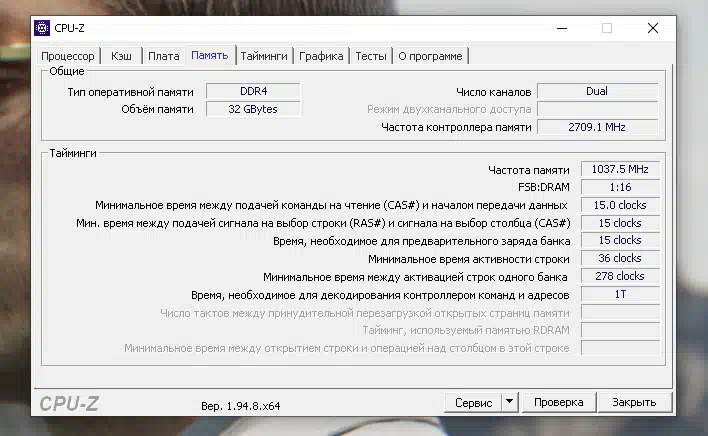Click the DDR4 memory type field
This screenshot has height=436, width=708.
point(253,91)
